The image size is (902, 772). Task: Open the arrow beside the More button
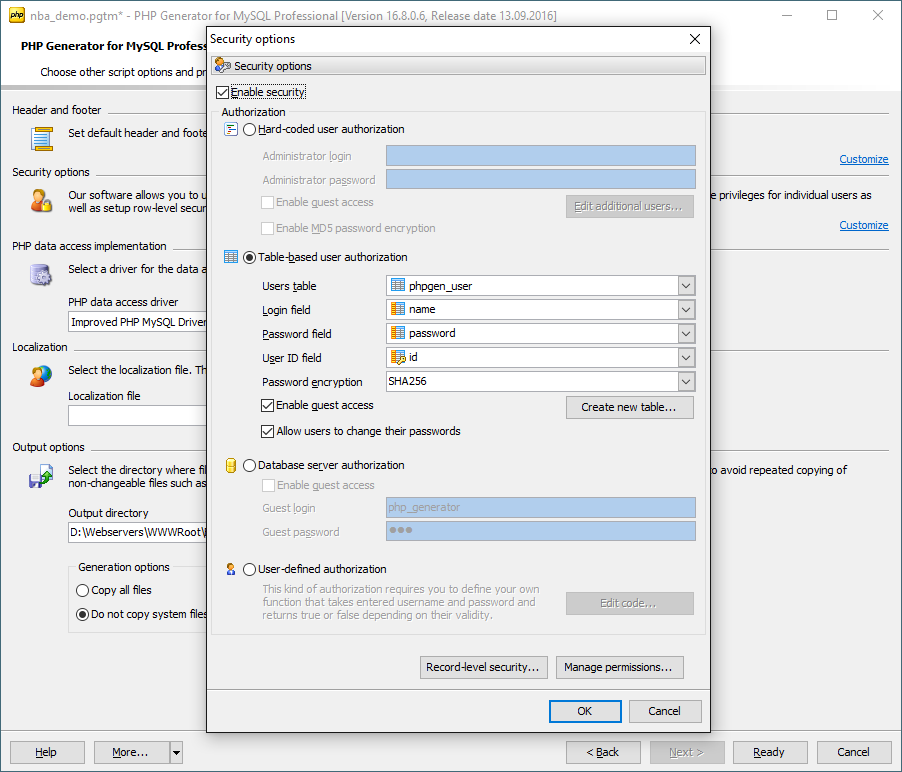click(x=176, y=752)
